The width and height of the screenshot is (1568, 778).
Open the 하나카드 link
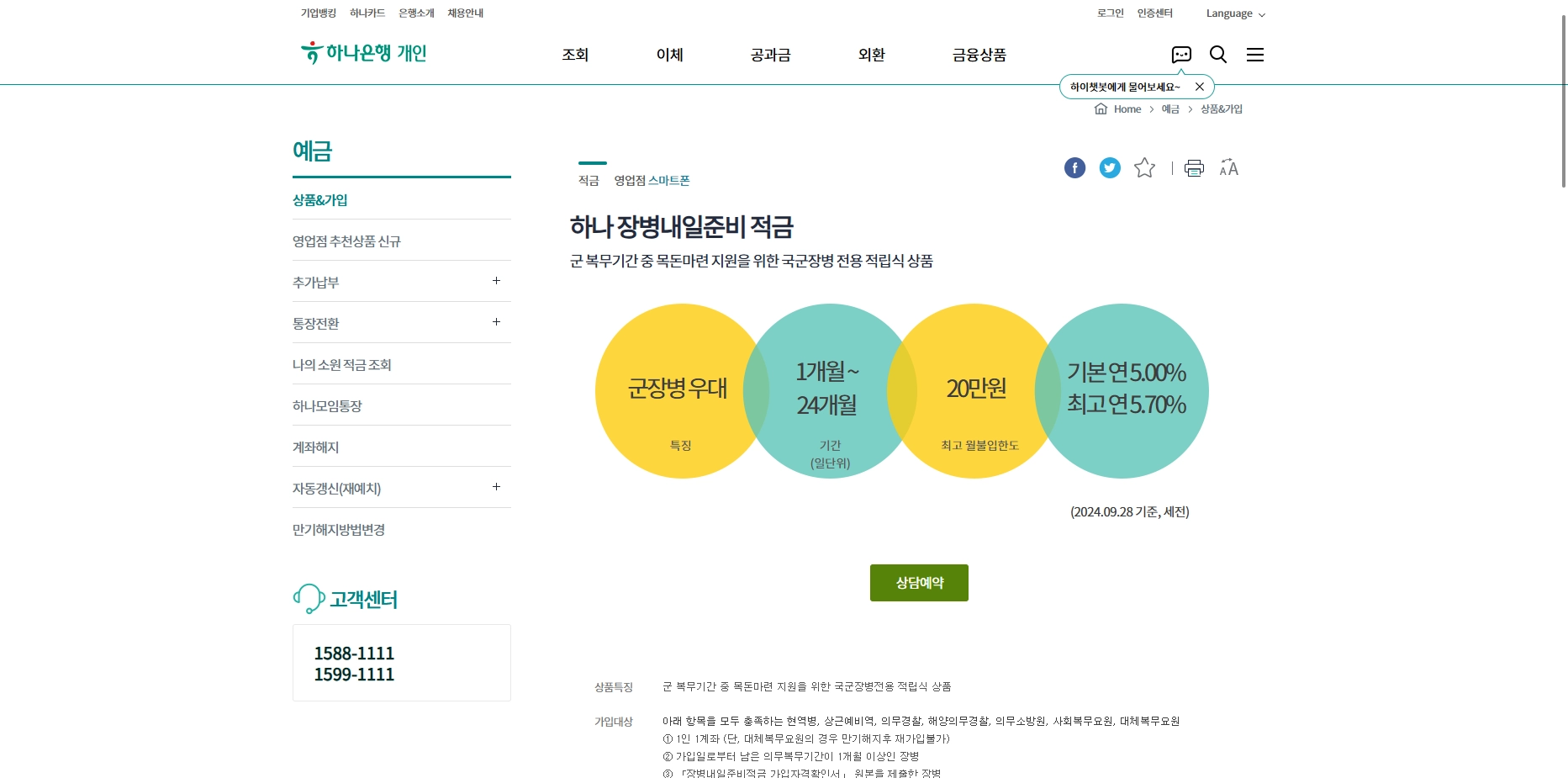point(367,13)
